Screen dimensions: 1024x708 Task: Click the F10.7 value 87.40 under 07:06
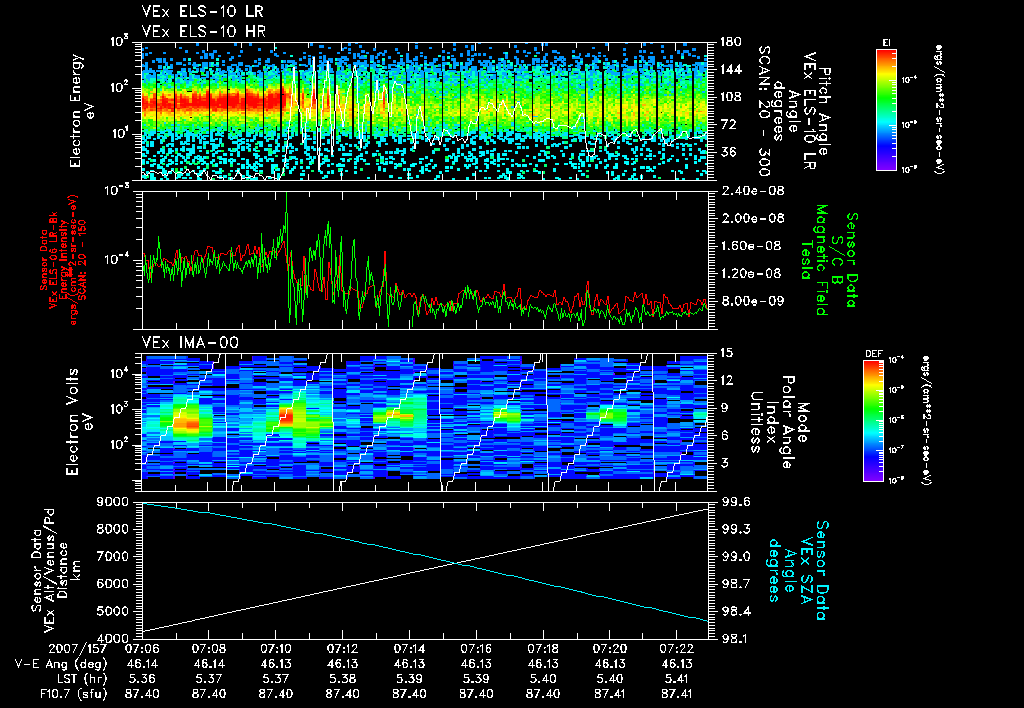(142, 694)
